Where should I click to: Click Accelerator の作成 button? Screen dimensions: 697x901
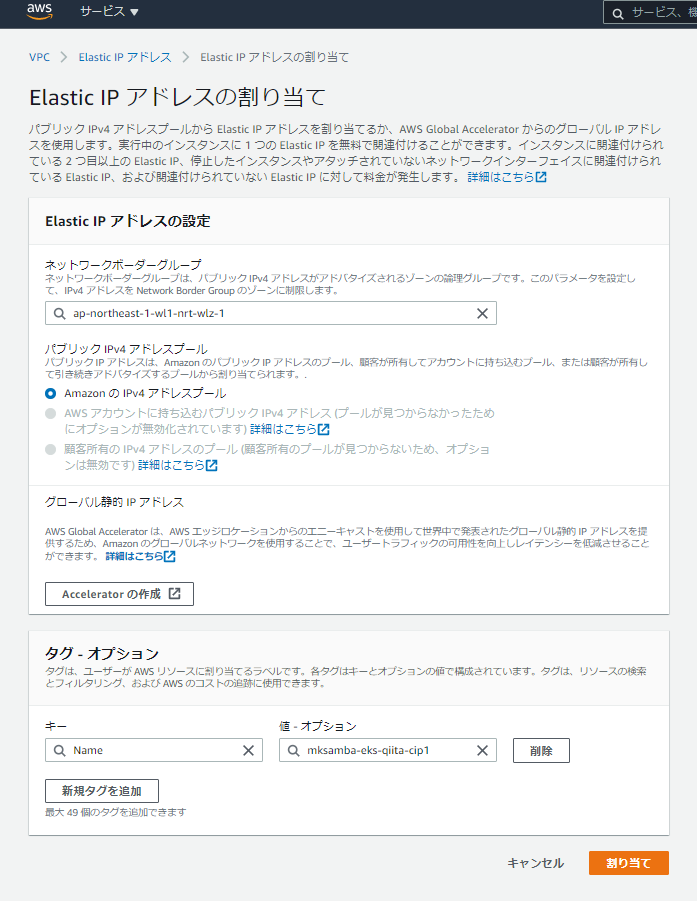pos(120,594)
